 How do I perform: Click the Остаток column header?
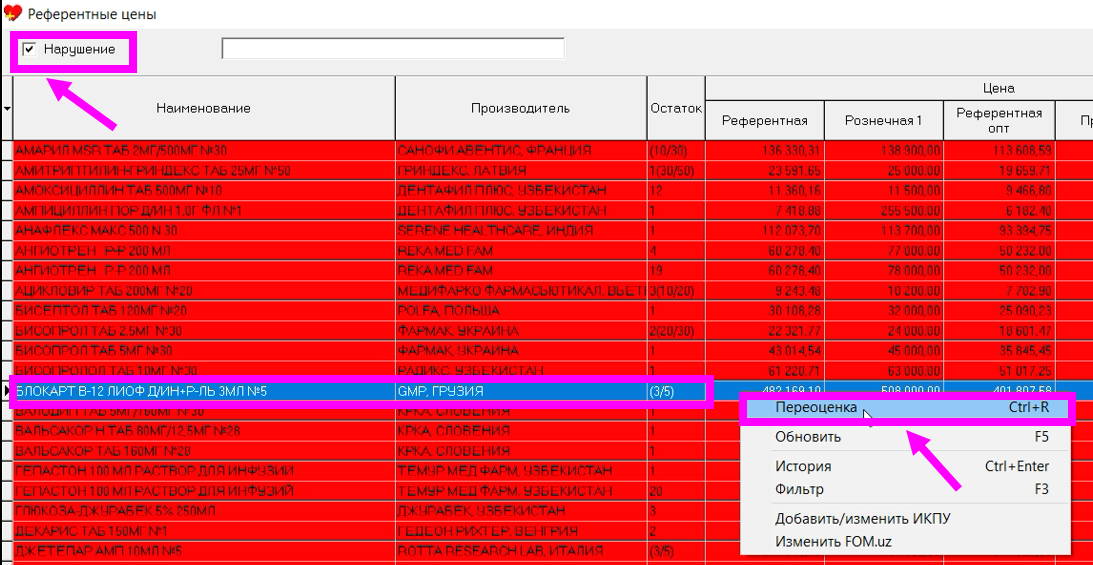pos(676,108)
